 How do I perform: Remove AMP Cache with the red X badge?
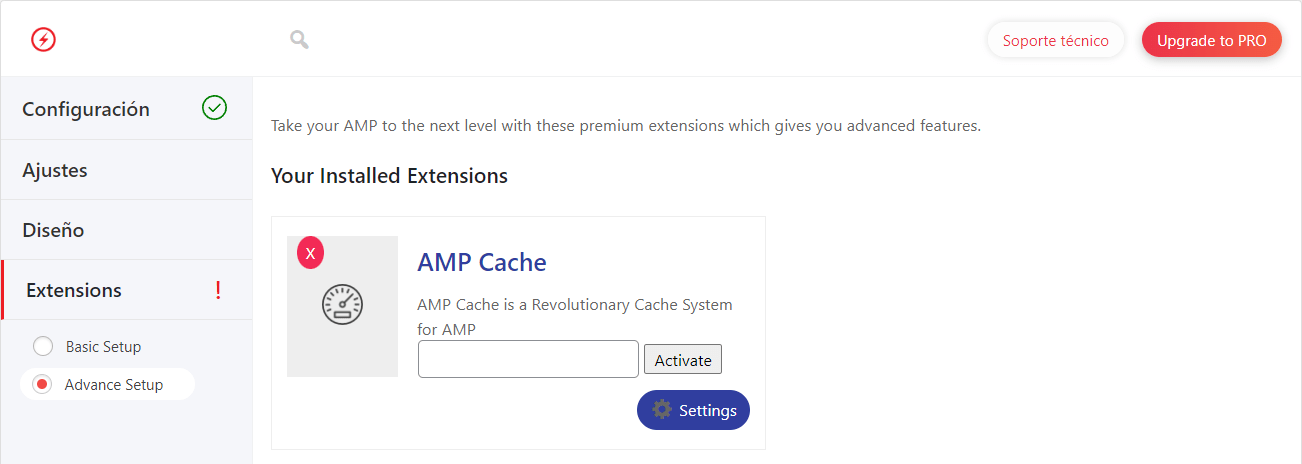tap(311, 254)
